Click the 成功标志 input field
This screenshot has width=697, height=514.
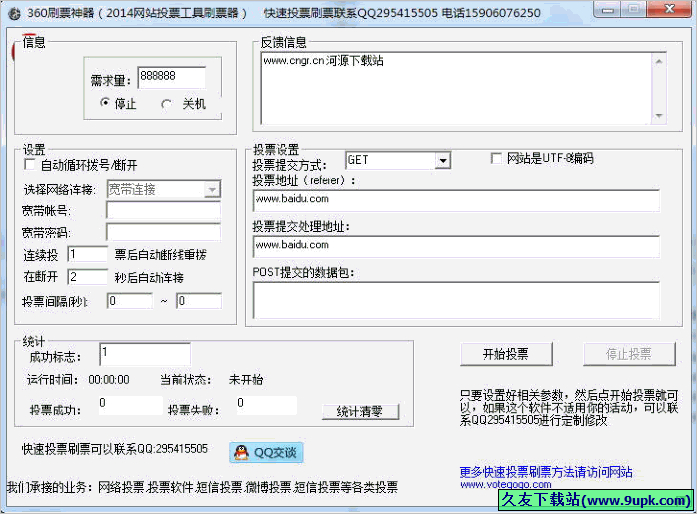coord(145,354)
